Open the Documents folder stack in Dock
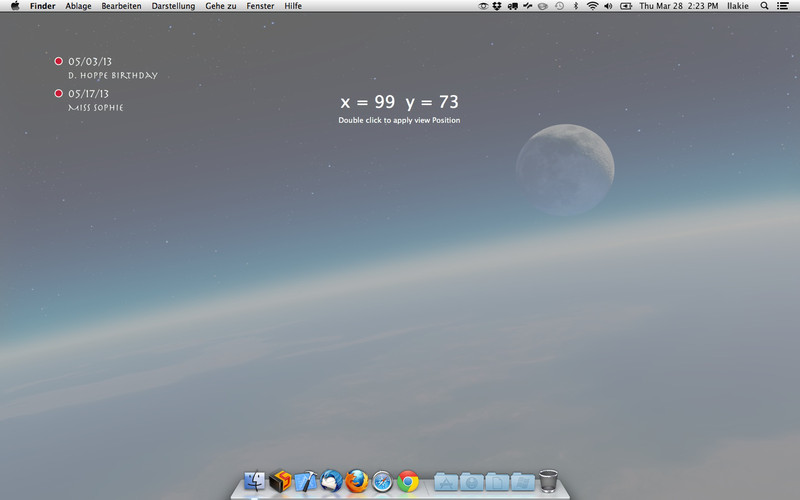The height and width of the screenshot is (500, 800). click(497, 482)
